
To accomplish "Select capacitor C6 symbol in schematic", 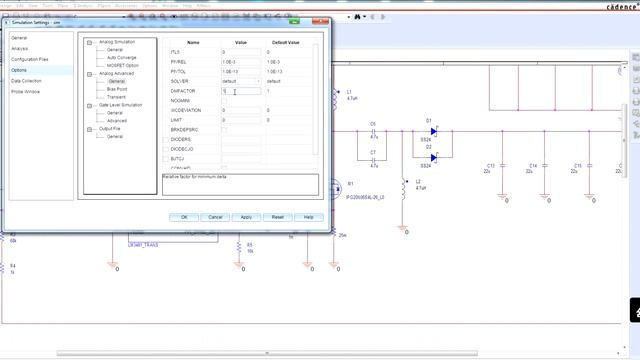I will pyautogui.click(x=373, y=131).
